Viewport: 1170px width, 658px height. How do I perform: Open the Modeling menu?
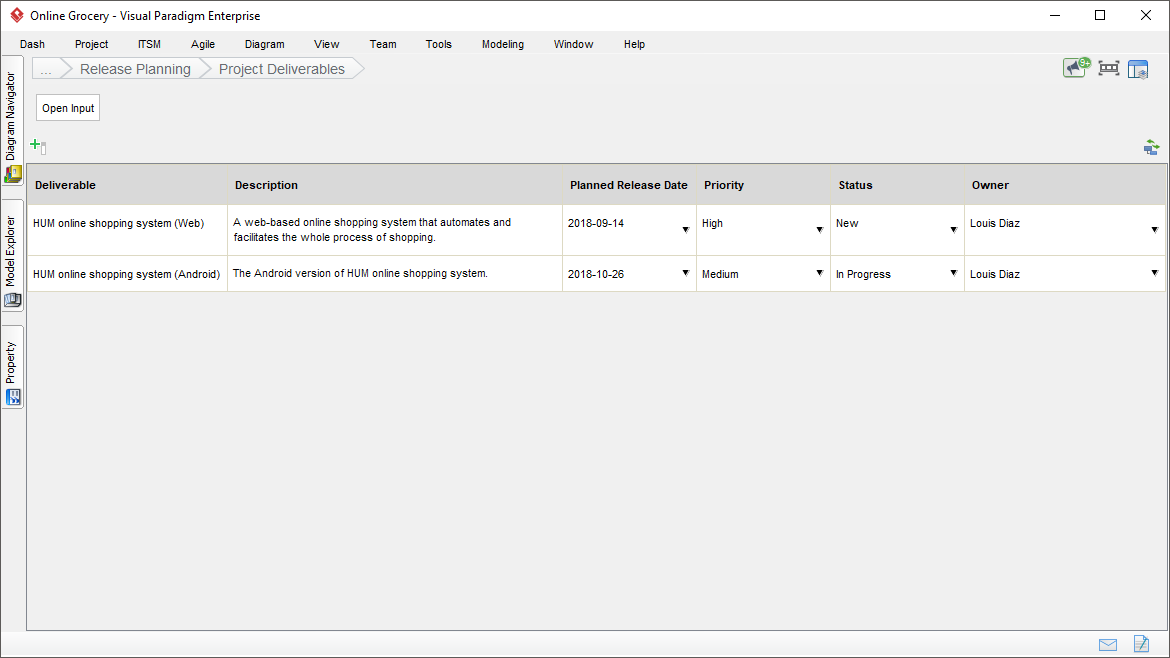pos(503,44)
